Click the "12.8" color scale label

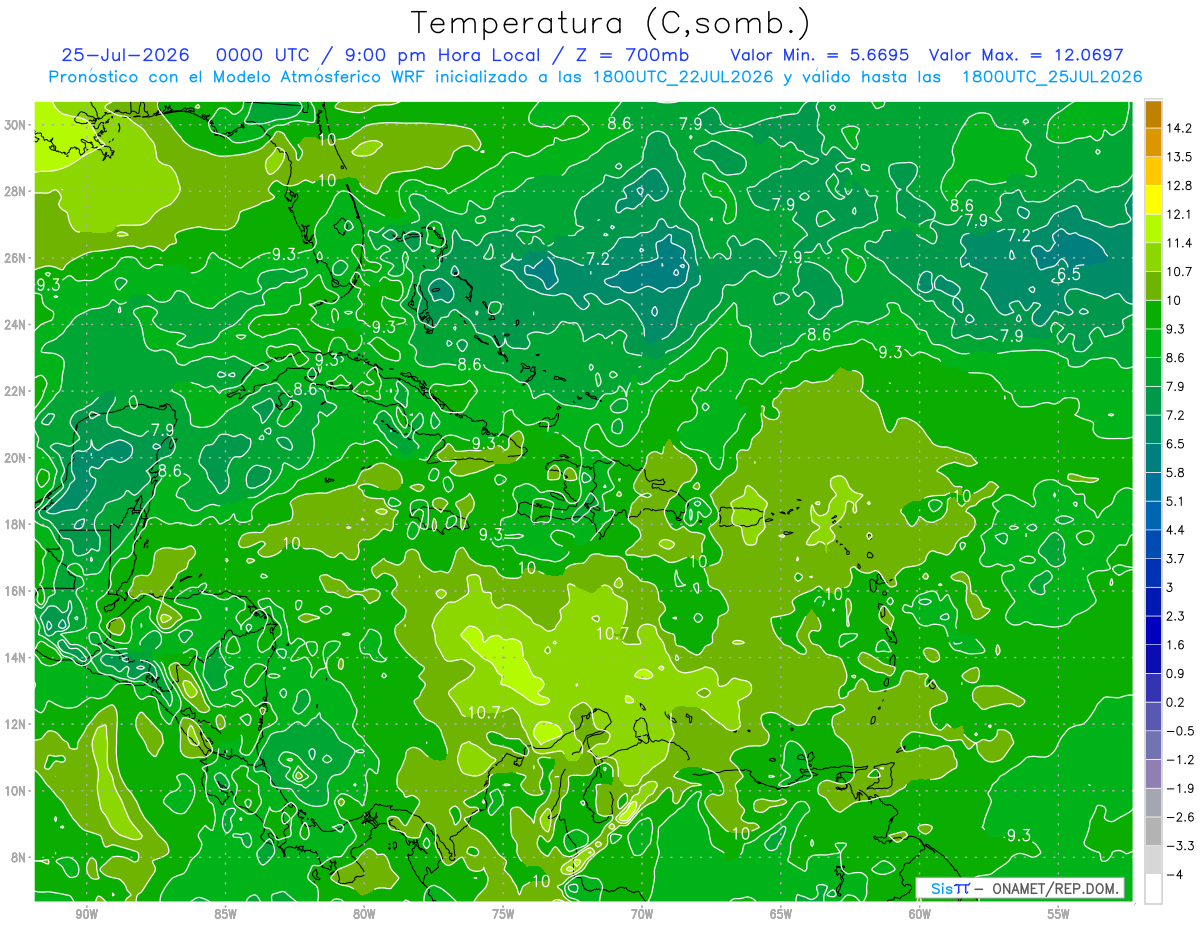pyautogui.click(x=1179, y=185)
